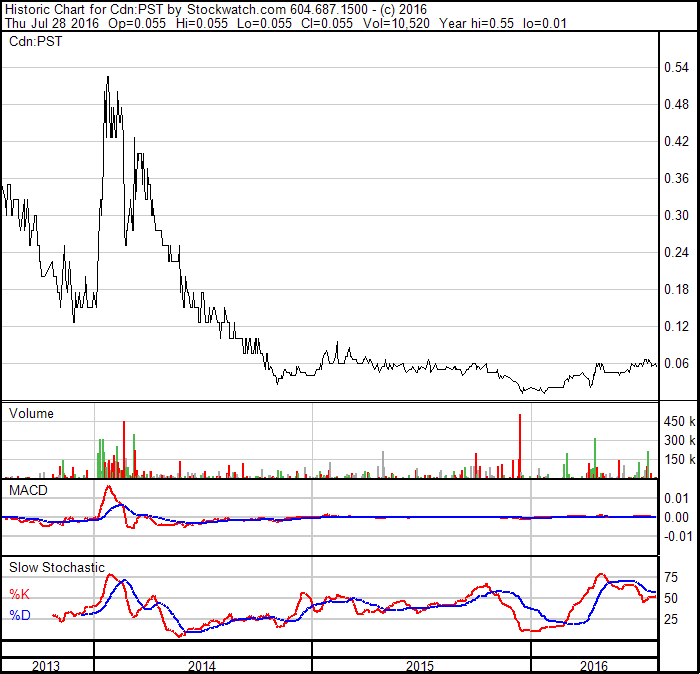Screen dimensions: 700x674
Task: Click the 0.18 price axis label
Action: point(676,290)
